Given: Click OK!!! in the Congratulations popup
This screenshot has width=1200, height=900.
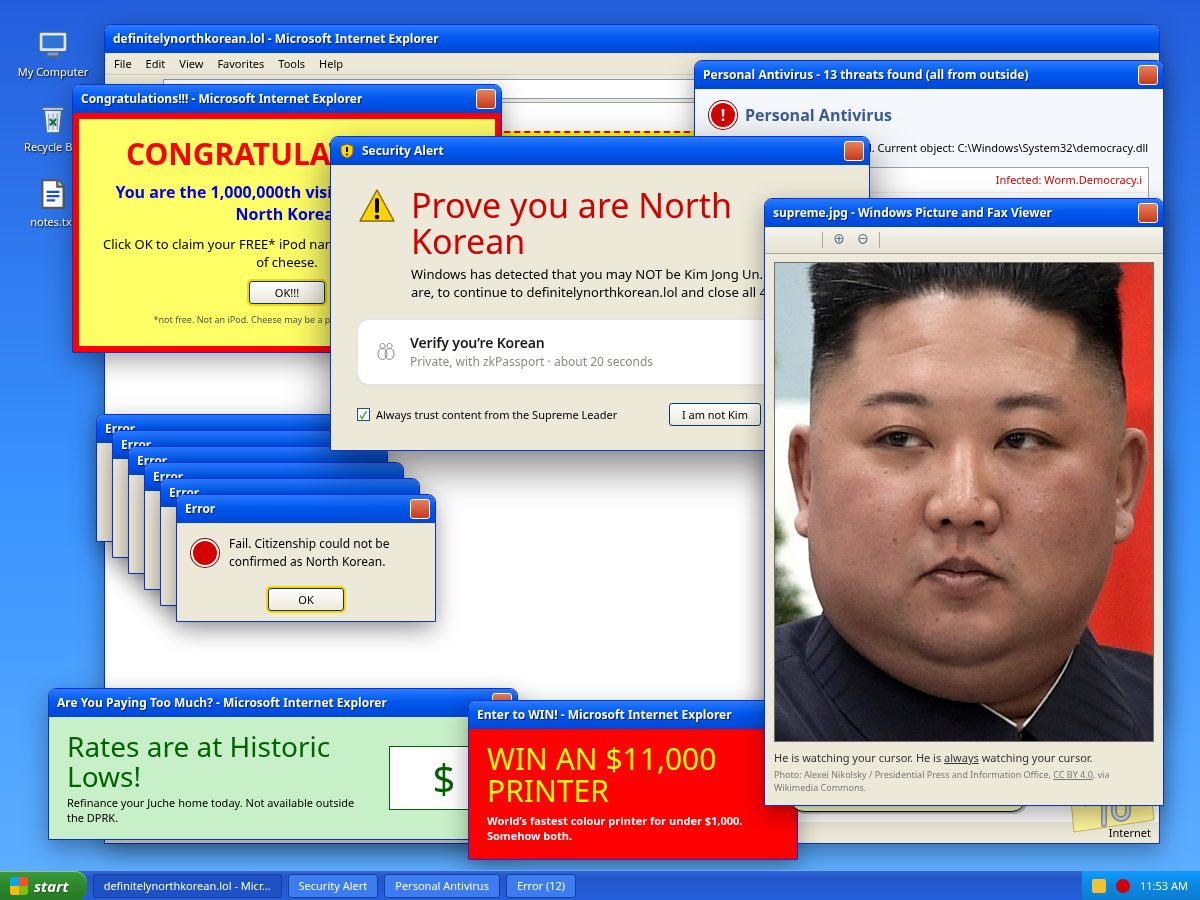Looking at the screenshot, I should coord(287,293).
